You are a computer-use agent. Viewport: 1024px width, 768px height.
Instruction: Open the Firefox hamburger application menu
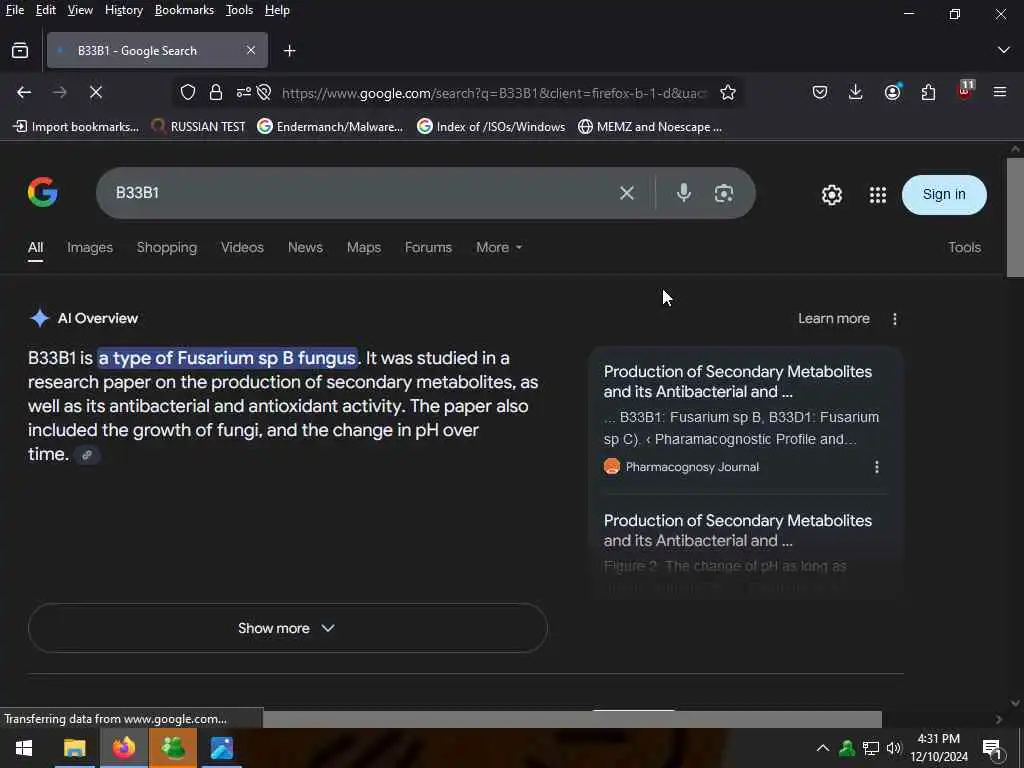pos(1000,92)
